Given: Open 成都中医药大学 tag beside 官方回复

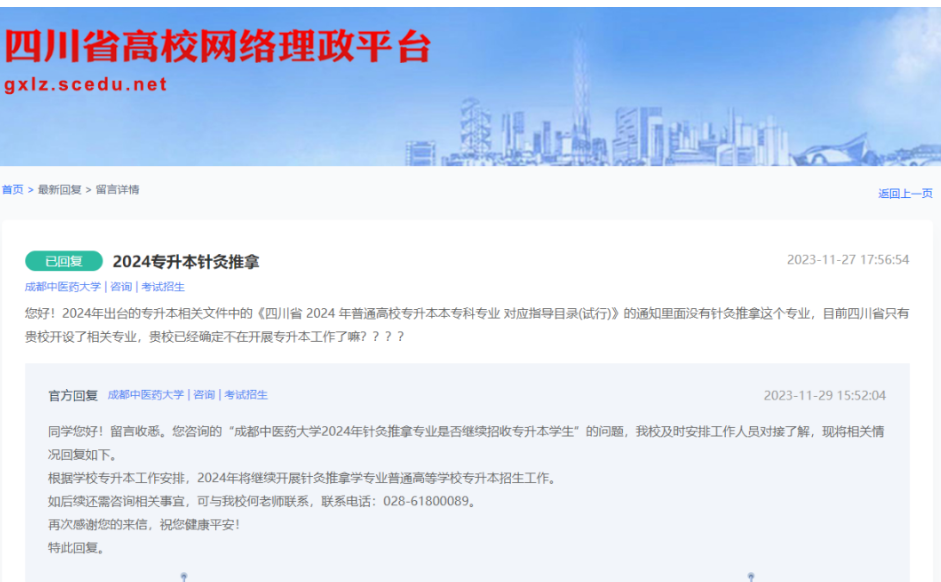Looking at the screenshot, I should [x=146, y=395].
